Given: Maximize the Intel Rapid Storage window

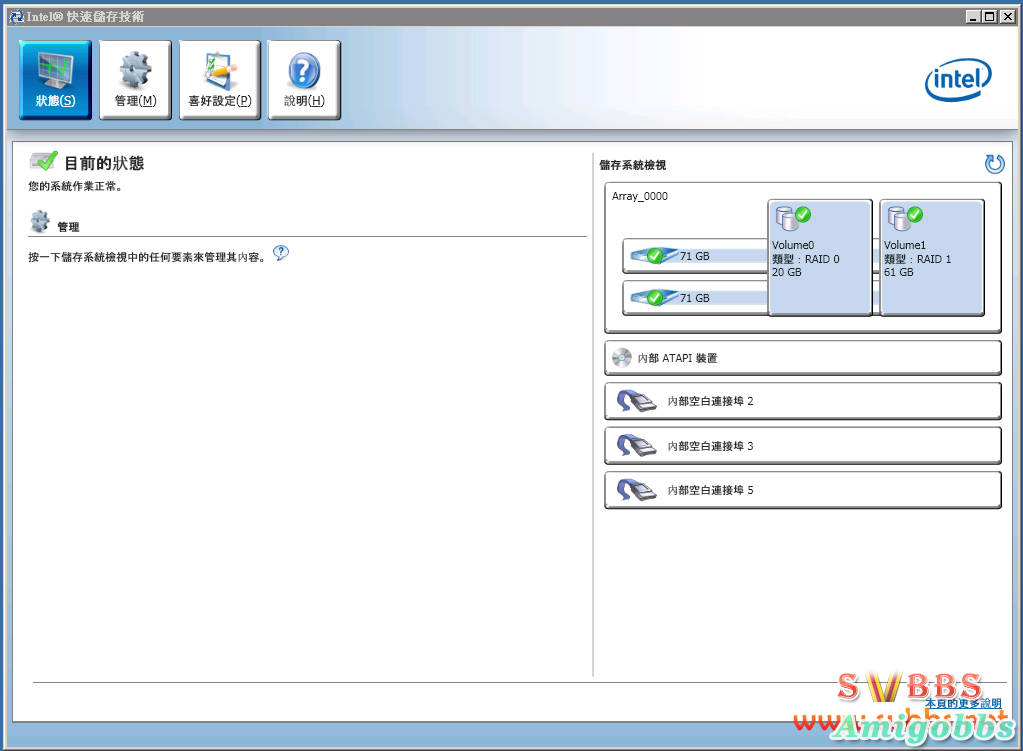Looking at the screenshot, I should click(x=990, y=16).
